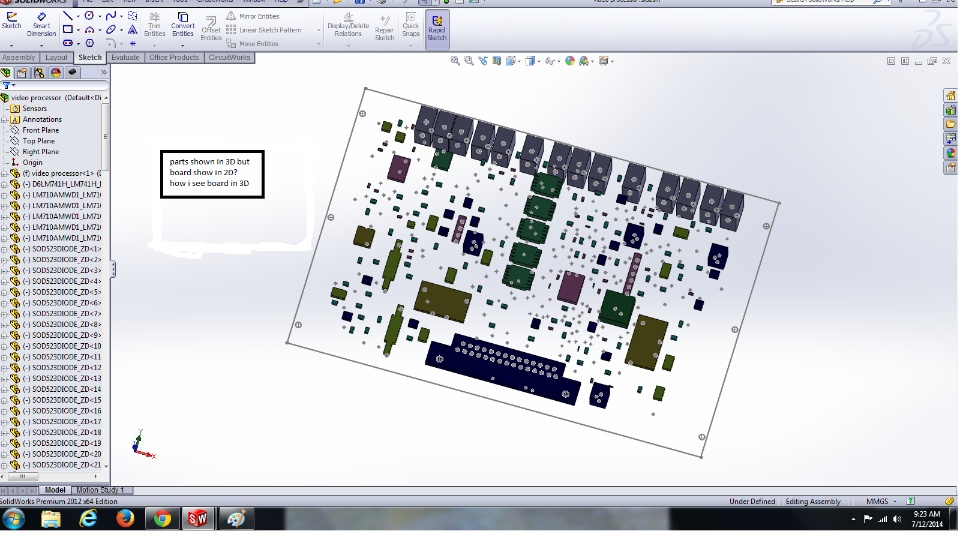Switch to Motion Study 1 tab
The image size is (960, 540).
(x=100, y=490)
